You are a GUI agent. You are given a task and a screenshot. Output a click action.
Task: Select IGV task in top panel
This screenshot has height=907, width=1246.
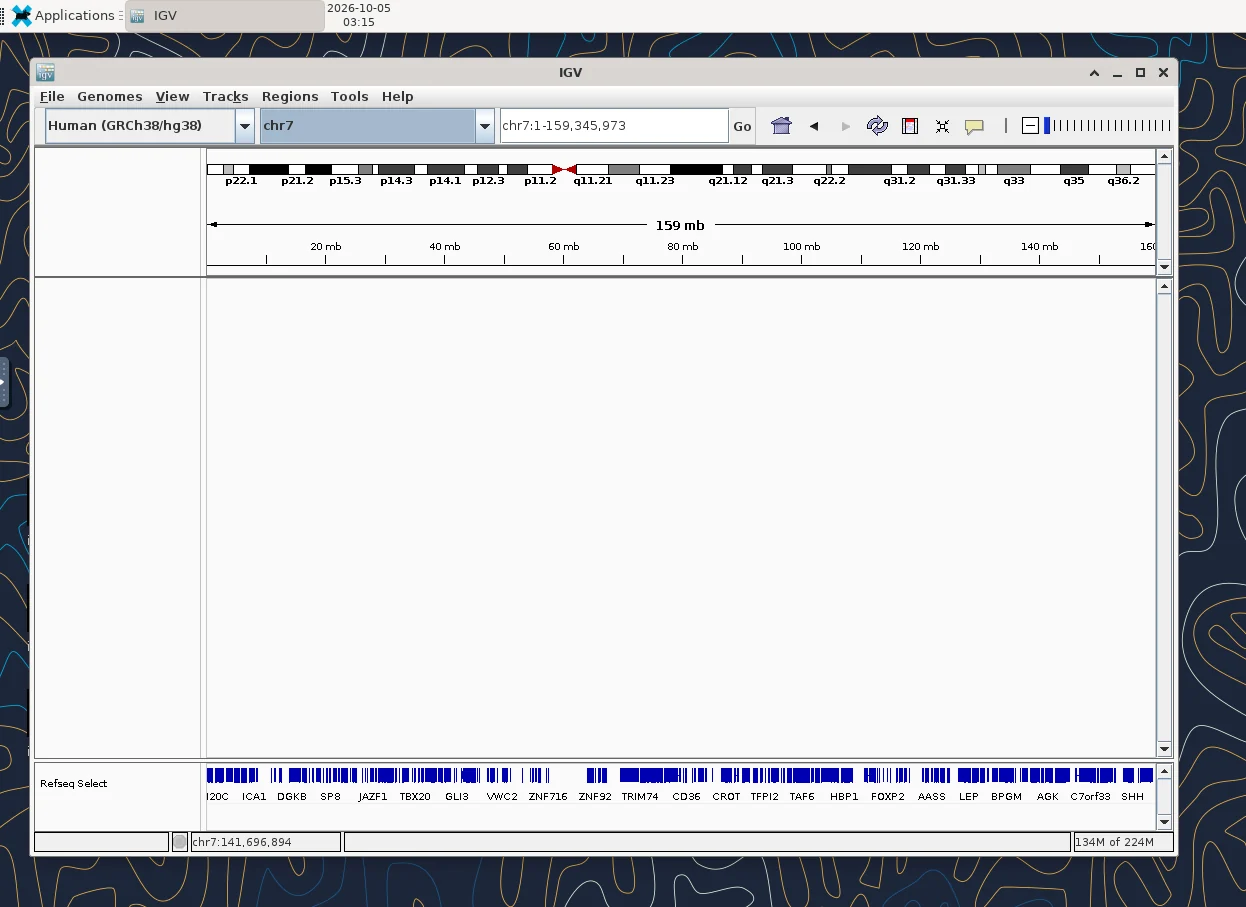[x=225, y=16]
